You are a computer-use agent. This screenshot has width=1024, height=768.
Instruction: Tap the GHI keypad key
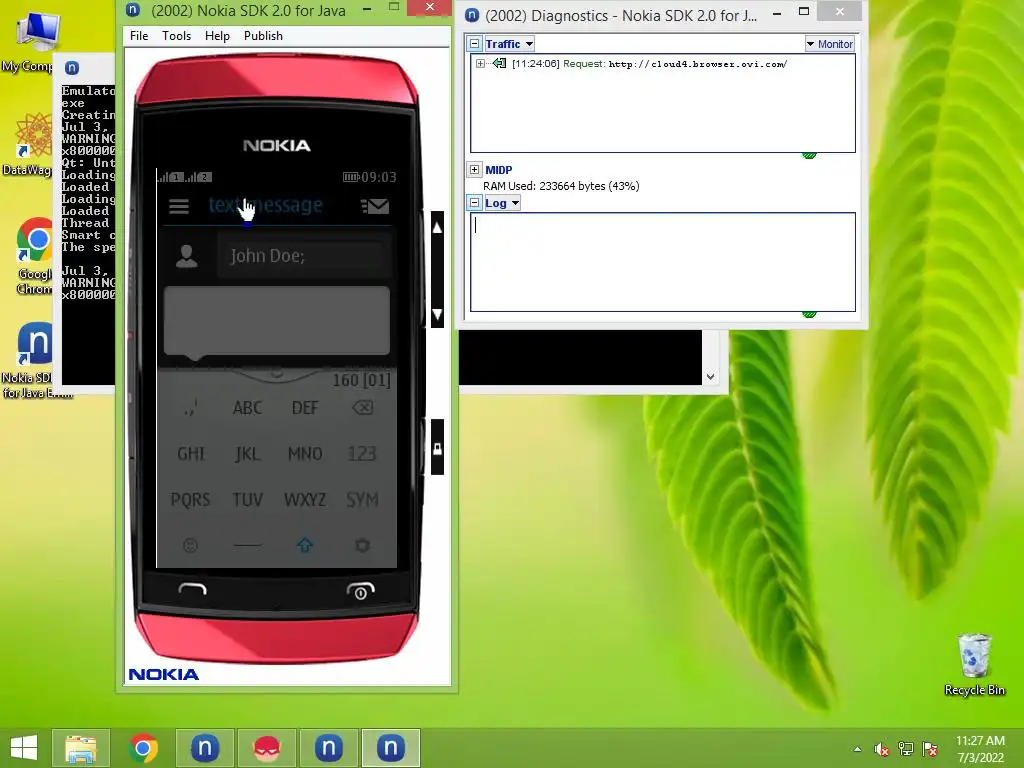pos(191,453)
